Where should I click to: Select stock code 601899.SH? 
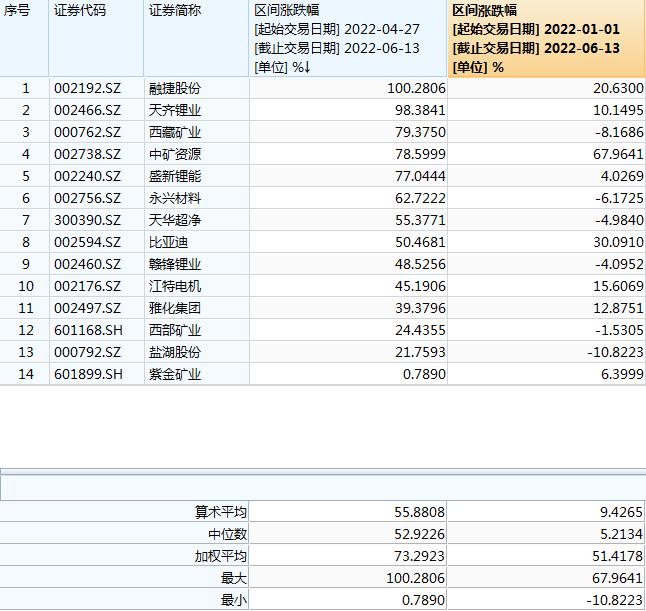(x=88, y=374)
